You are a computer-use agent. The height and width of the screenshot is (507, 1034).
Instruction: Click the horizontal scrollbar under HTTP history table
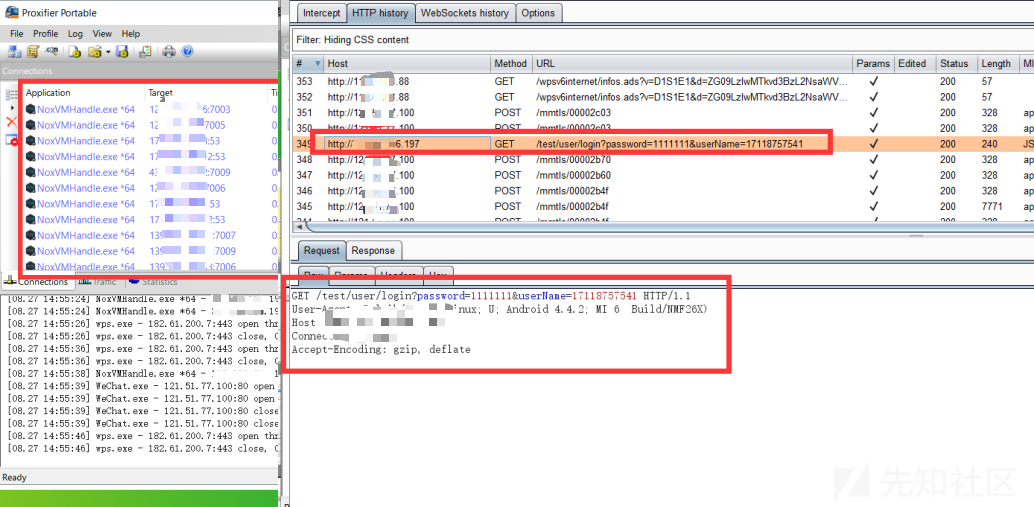600,226
